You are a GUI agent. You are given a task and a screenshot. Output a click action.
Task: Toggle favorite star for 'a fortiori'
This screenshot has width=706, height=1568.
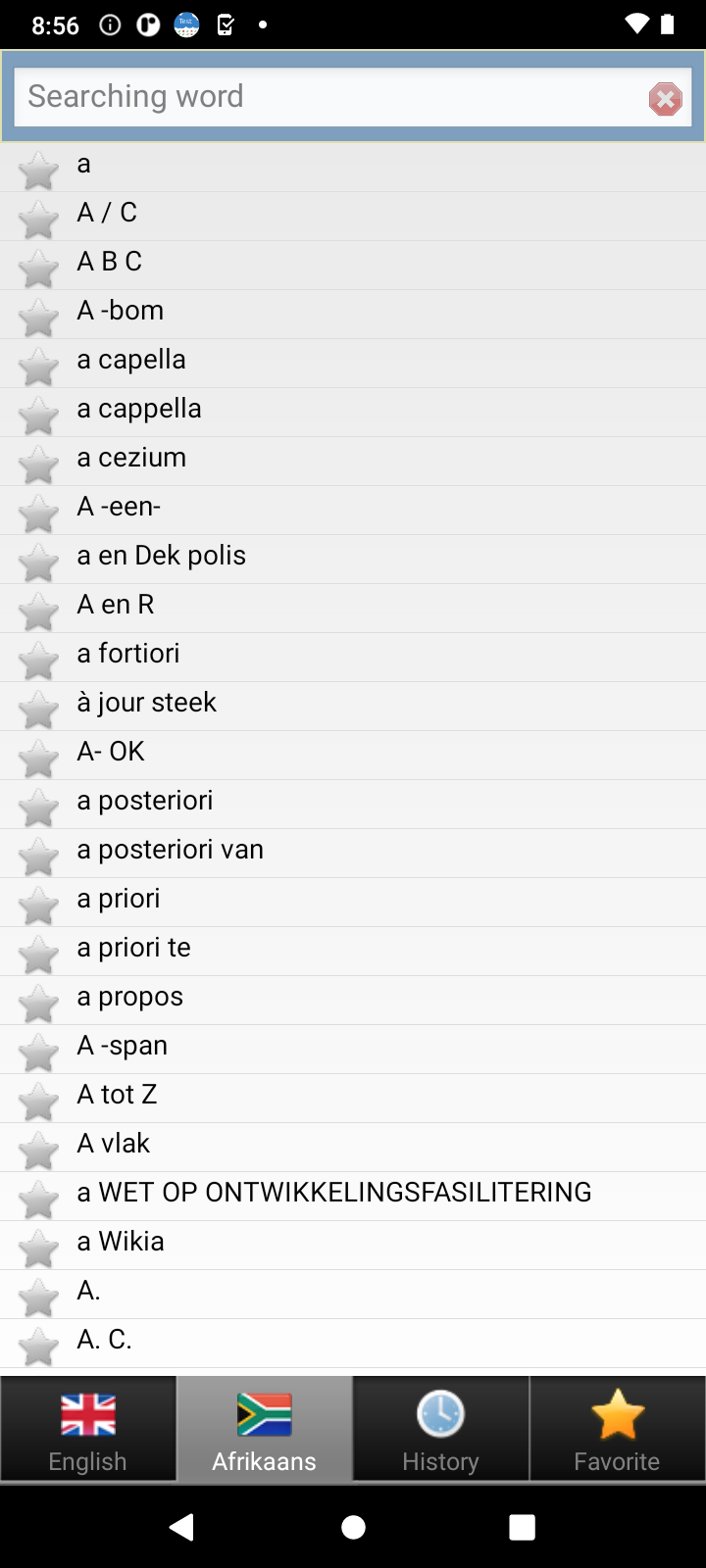38,661
